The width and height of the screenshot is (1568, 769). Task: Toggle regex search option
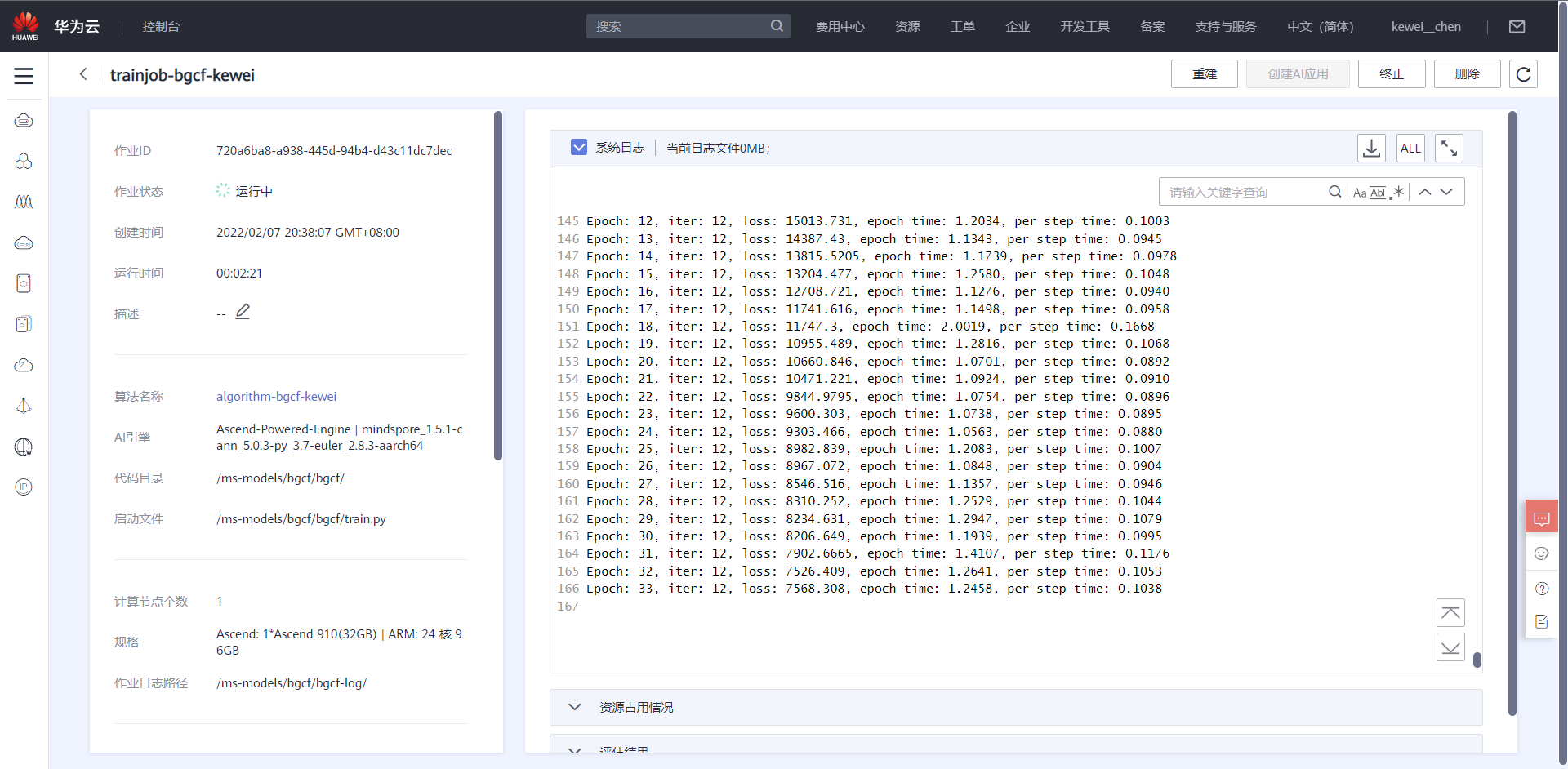tap(1397, 193)
